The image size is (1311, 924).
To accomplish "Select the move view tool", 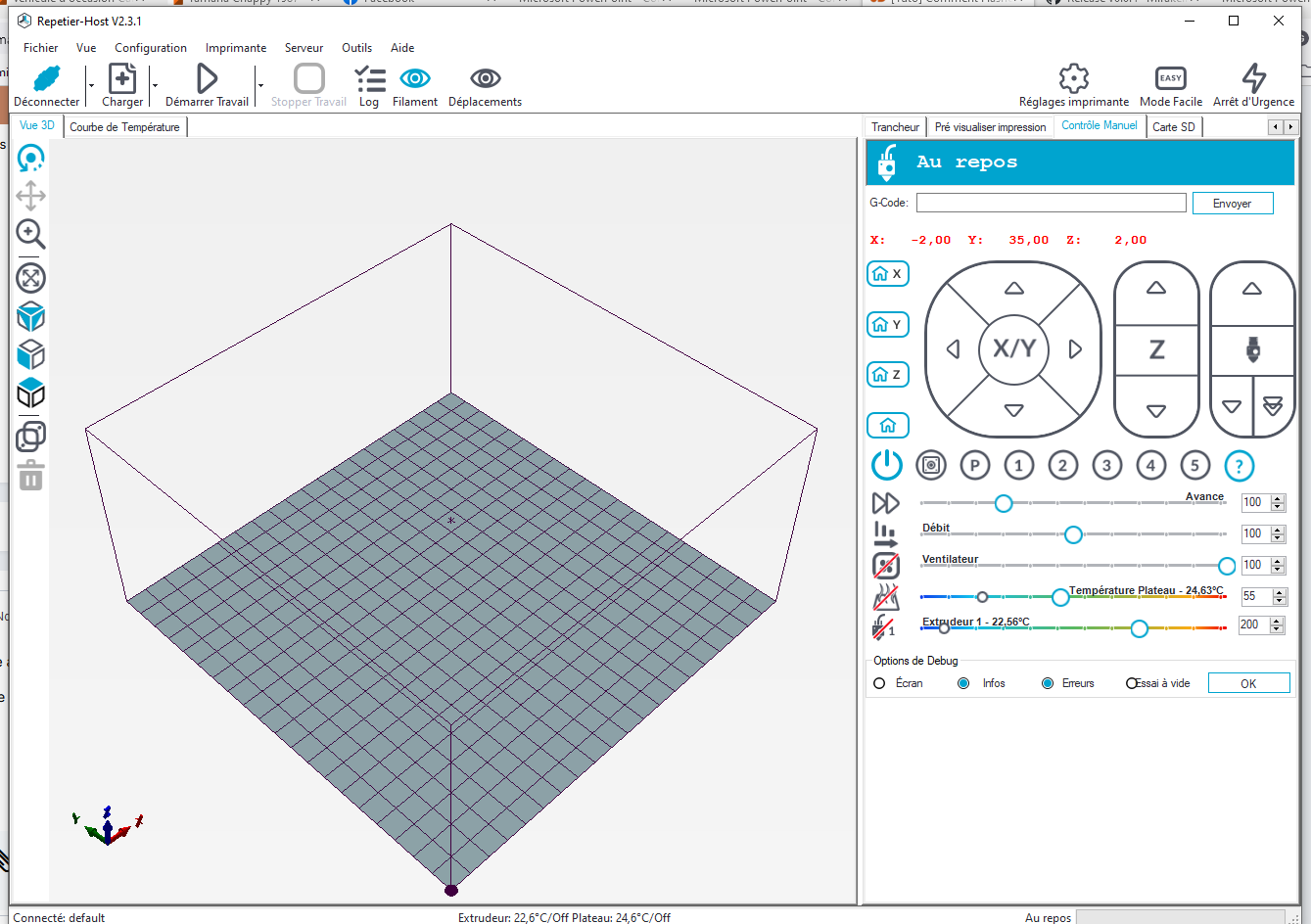I will pyautogui.click(x=31, y=196).
